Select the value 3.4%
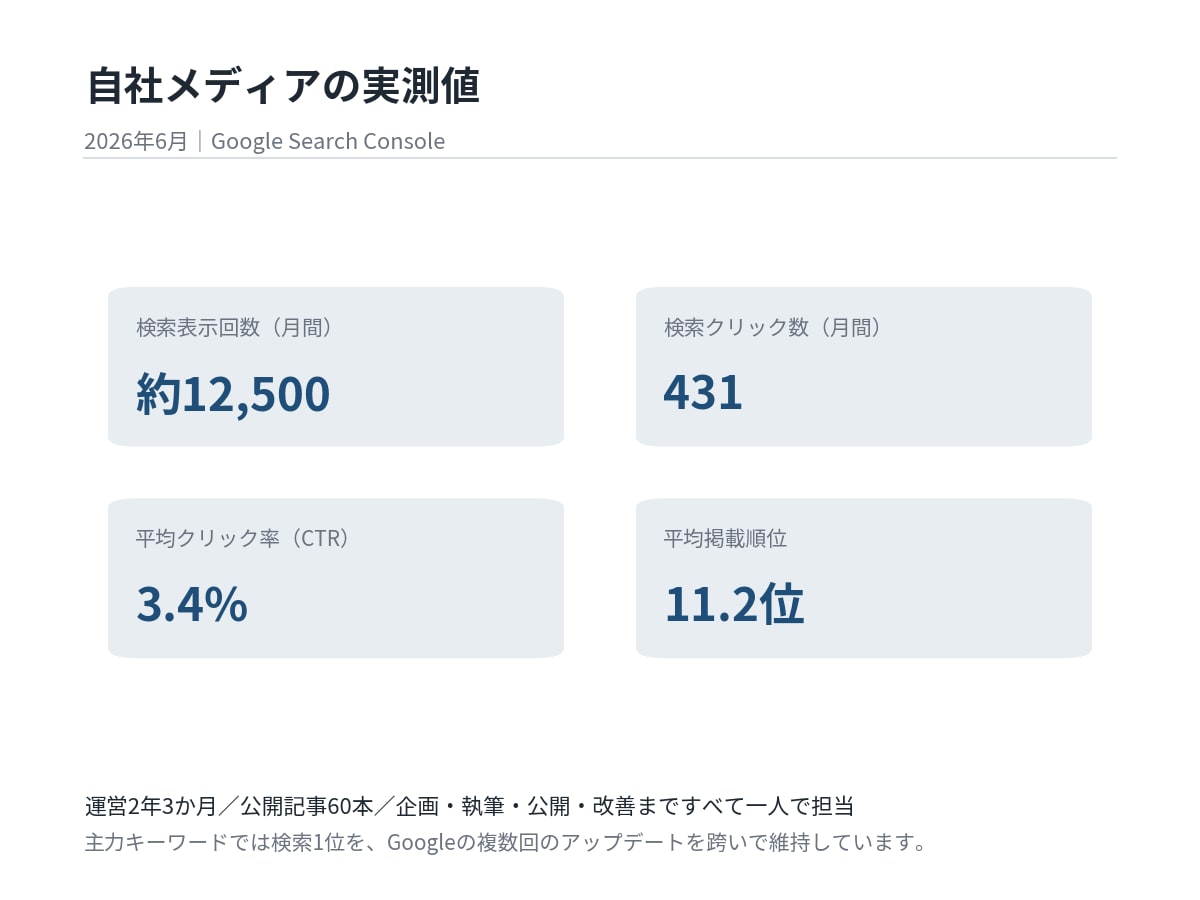 click(192, 604)
